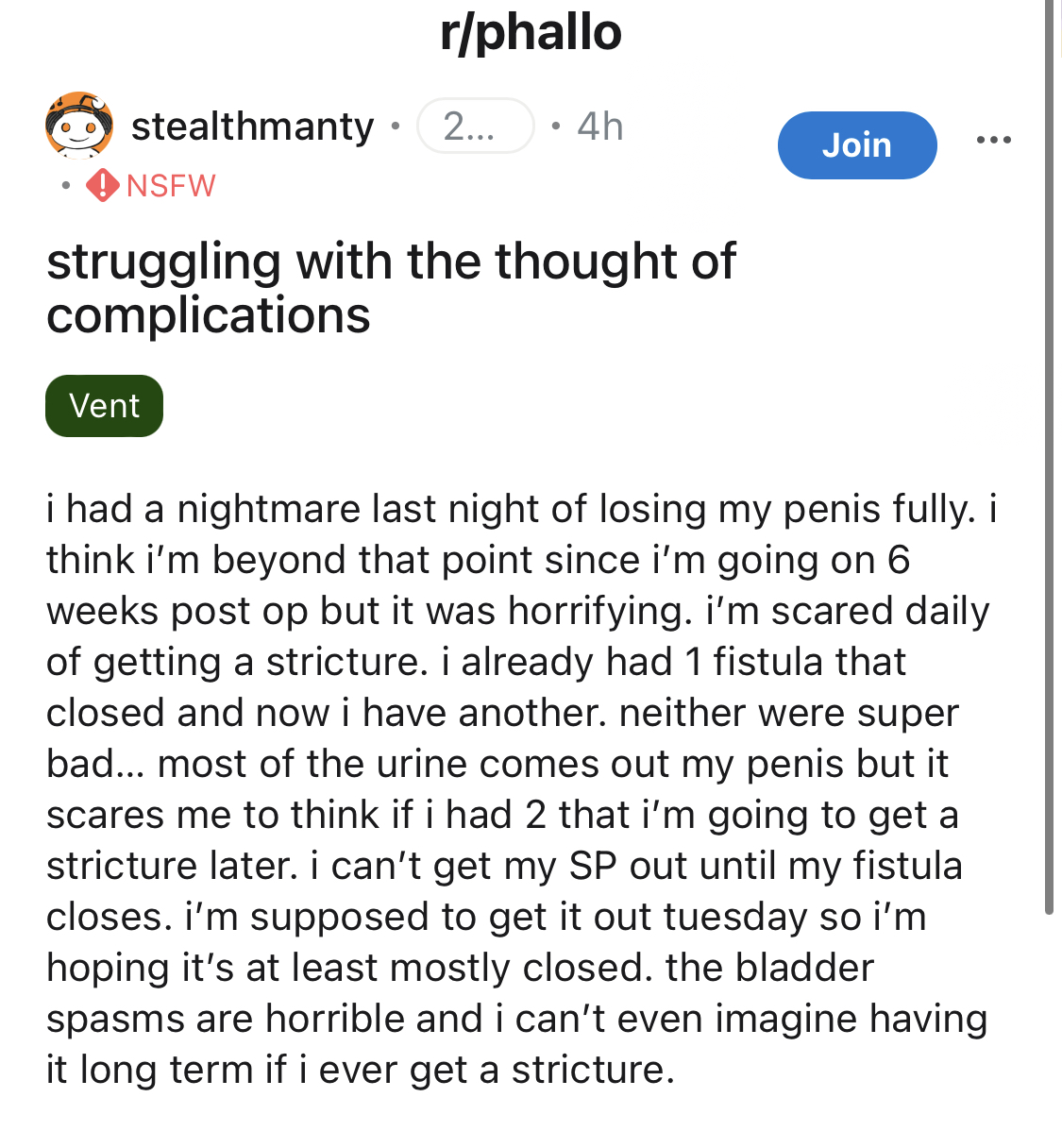Click the red NSFW warning icon
Screen dimensions: 1062x1148
(102, 185)
